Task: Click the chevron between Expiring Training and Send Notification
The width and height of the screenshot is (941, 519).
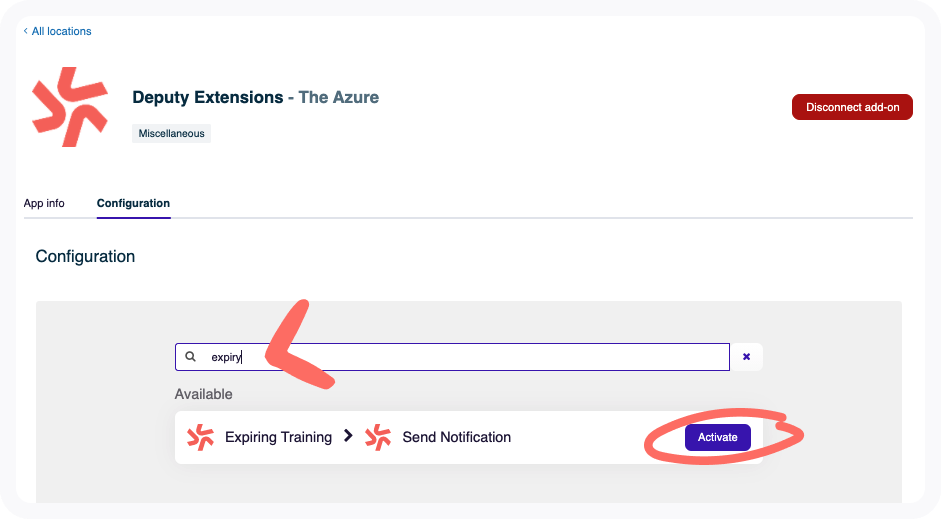Action: coord(348,436)
